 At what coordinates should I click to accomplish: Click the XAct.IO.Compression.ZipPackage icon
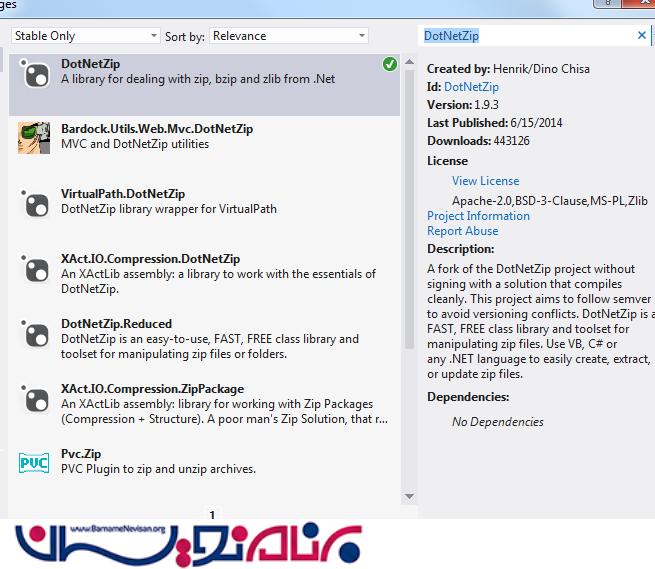pyautogui.click(x=34, y=398)
